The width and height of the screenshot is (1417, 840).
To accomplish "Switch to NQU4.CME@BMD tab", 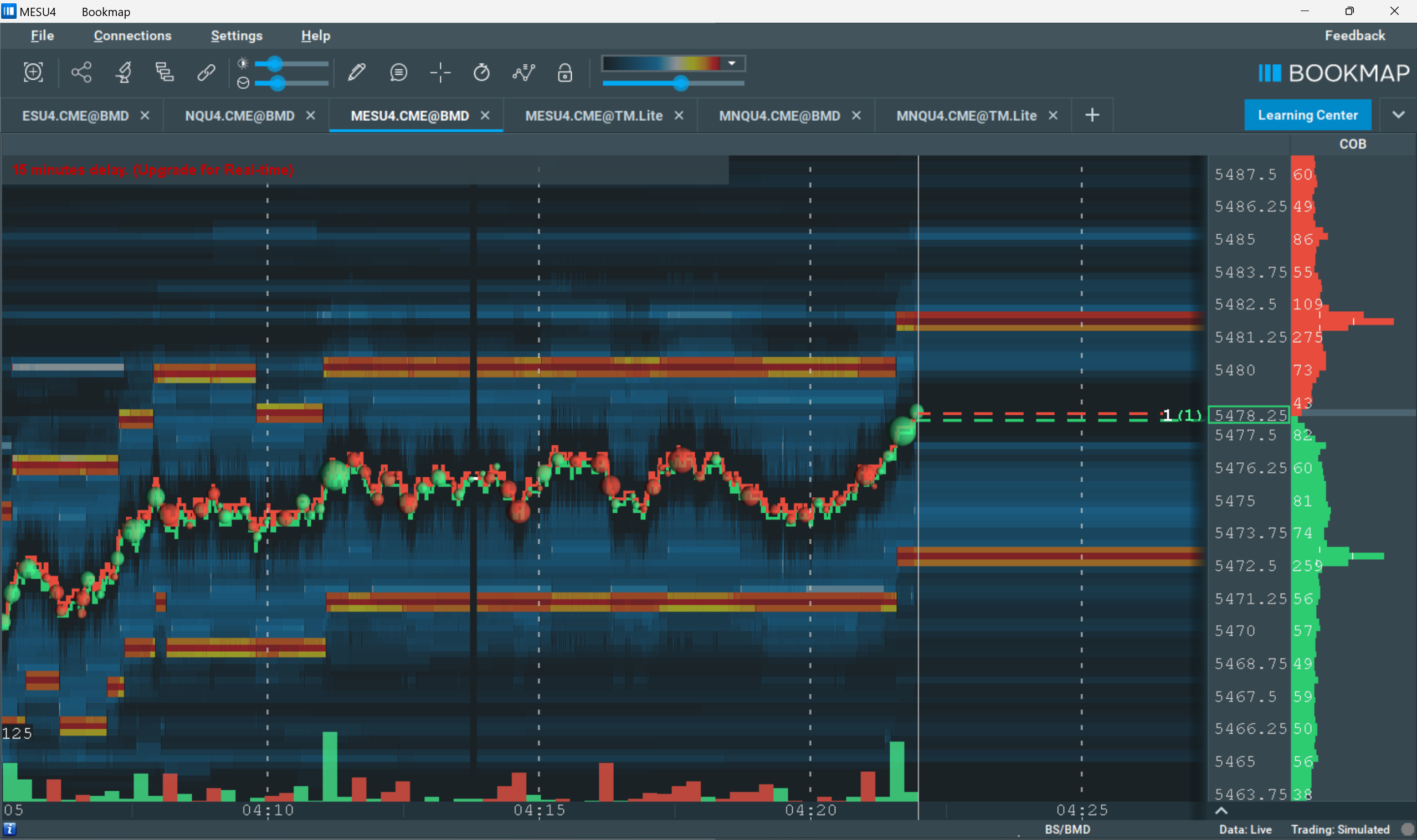I will tap(239, 116).
